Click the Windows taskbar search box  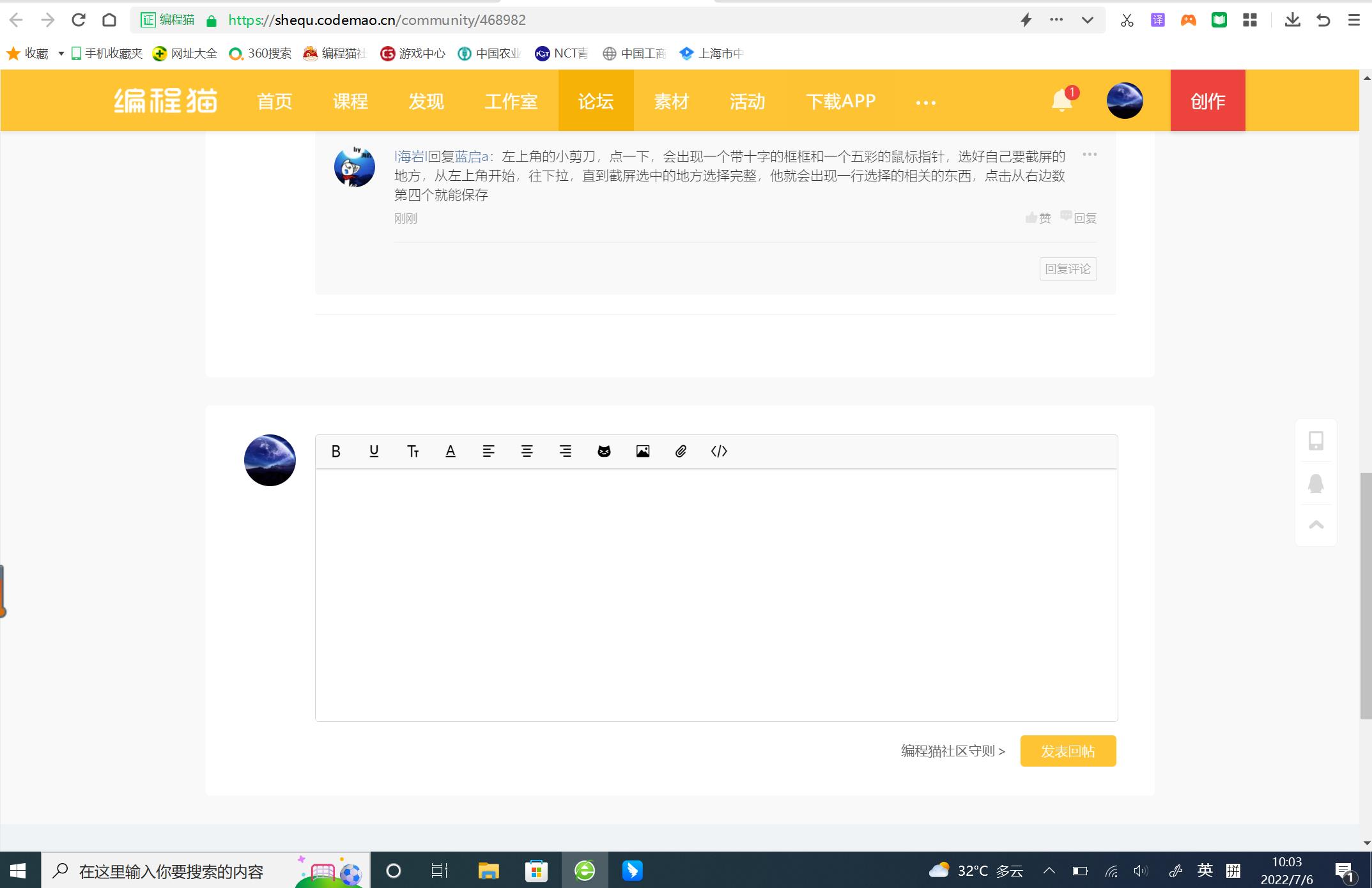tap(206, 870)
